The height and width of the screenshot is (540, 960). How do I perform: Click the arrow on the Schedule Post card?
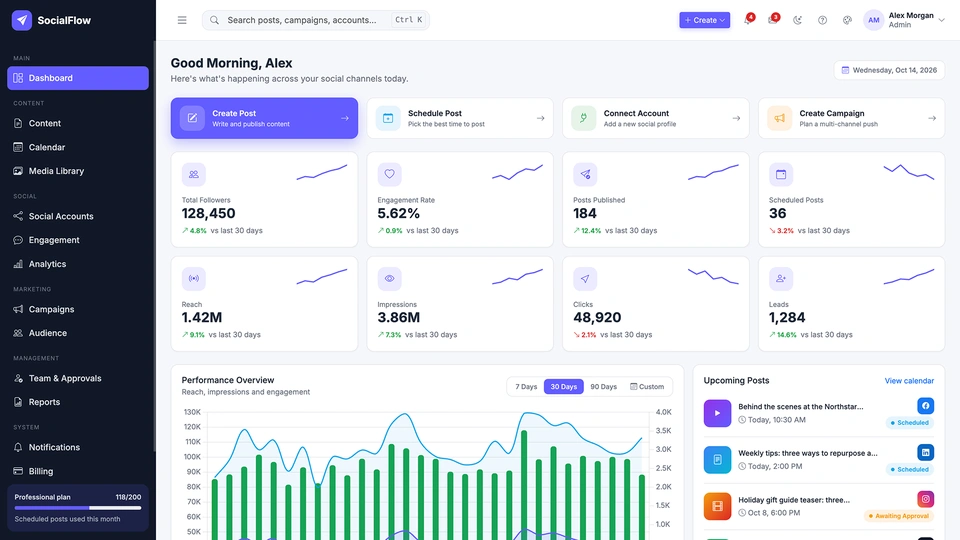coord(540,118)
